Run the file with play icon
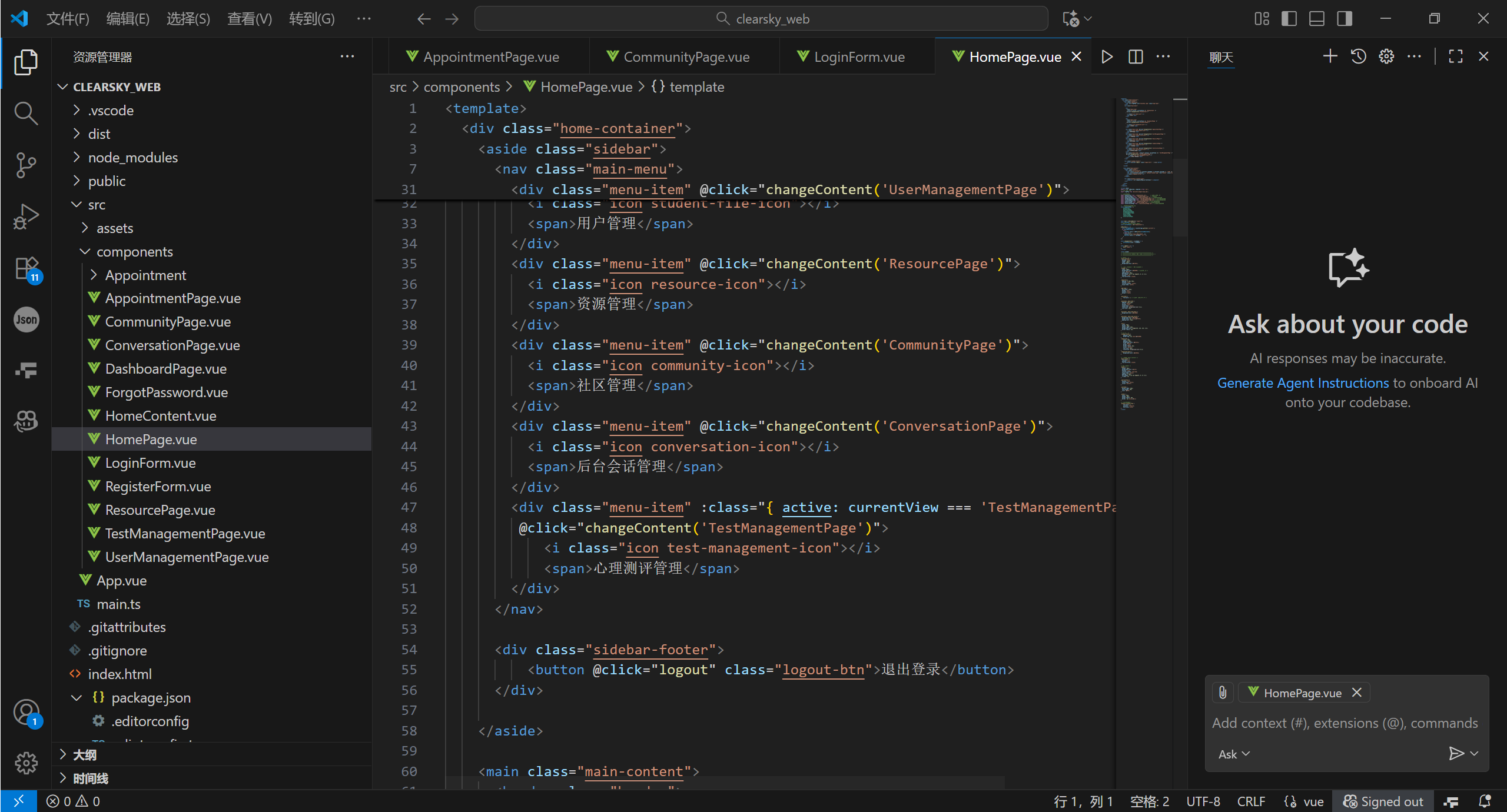This screenshot has height=812, width=1507. tap(1107, 57)
